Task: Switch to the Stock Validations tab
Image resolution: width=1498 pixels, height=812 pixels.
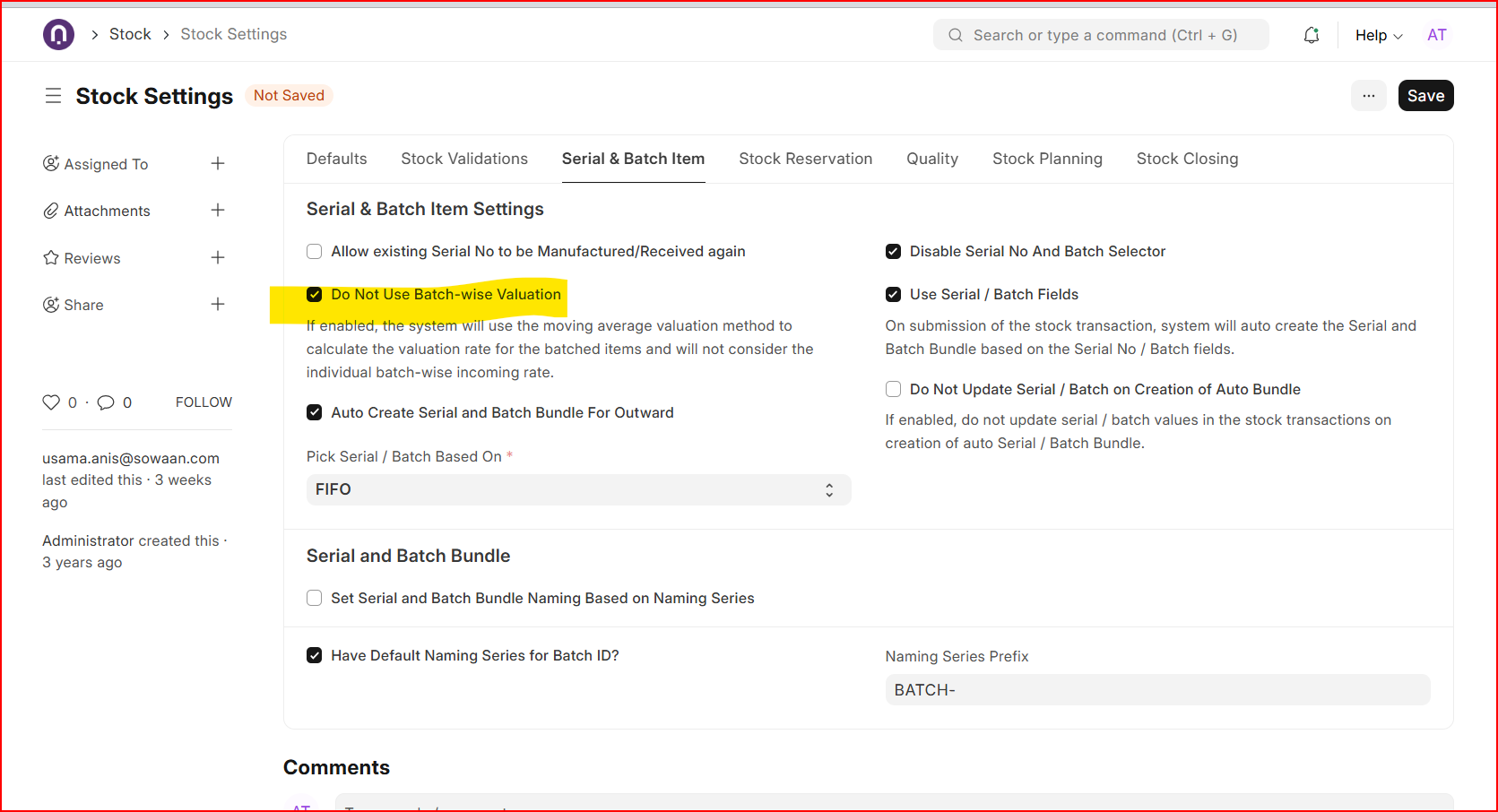Action: tap(463, 159)
